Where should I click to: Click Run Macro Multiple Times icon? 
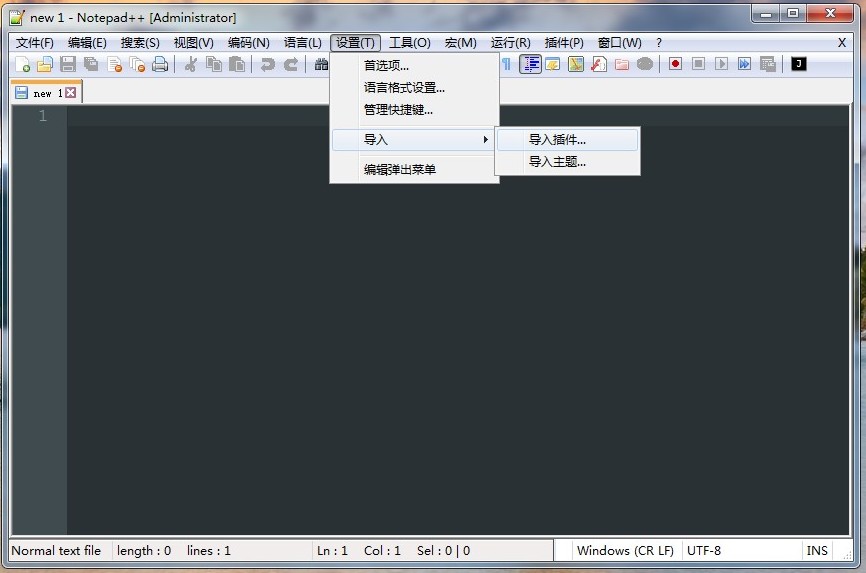[x=744, y=64]
